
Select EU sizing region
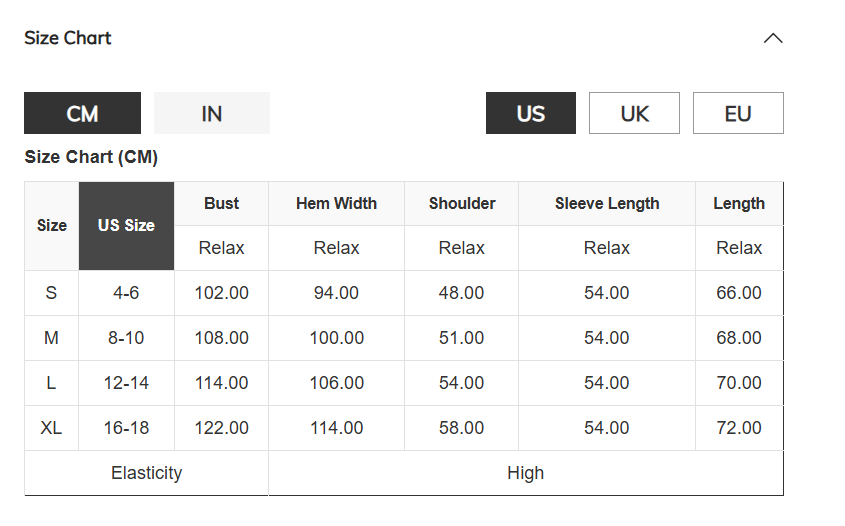pyautogui.click(x=738, y=113)
